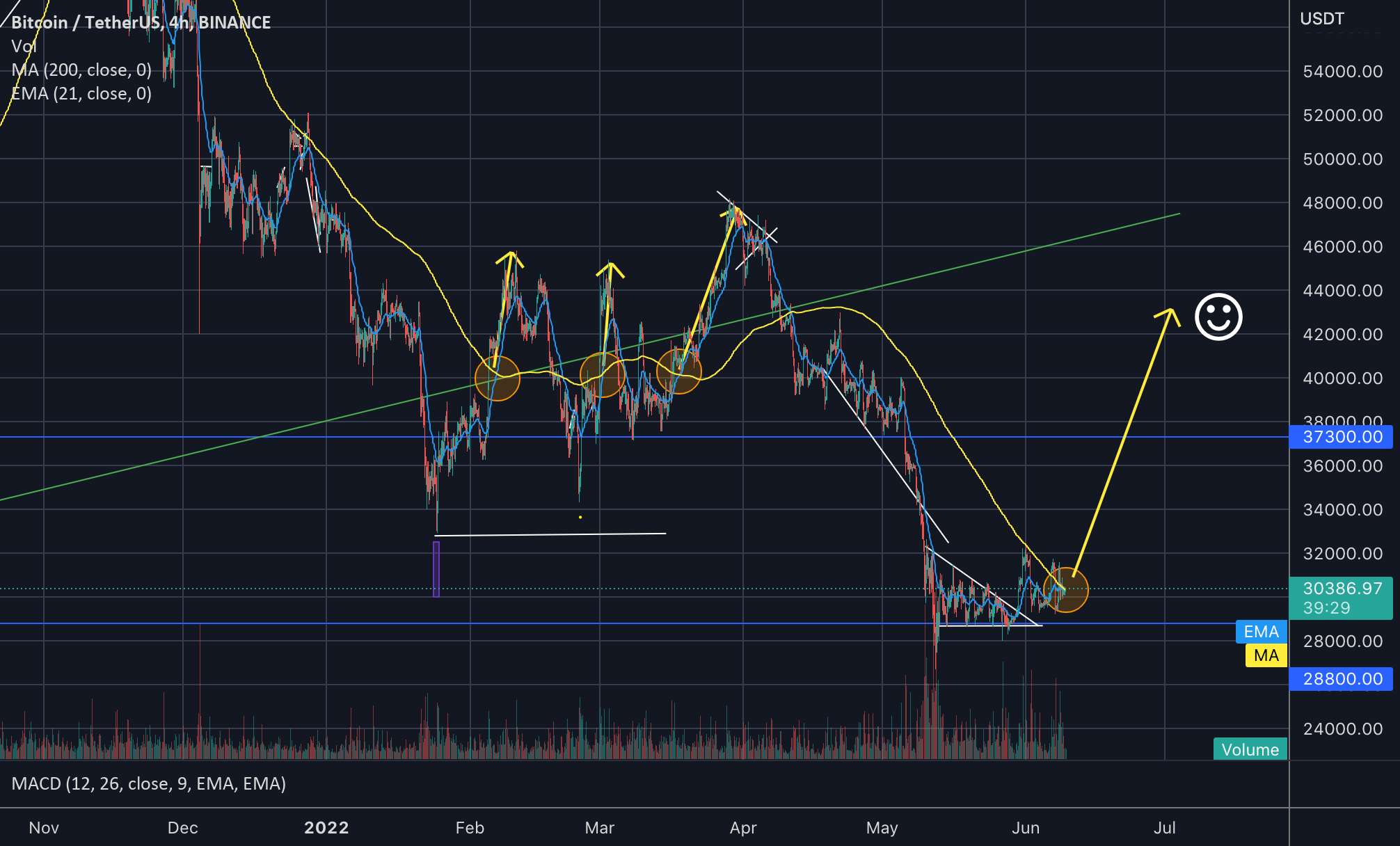Click the 28800.00 horizontal line price label

[x=1341, y=679]
